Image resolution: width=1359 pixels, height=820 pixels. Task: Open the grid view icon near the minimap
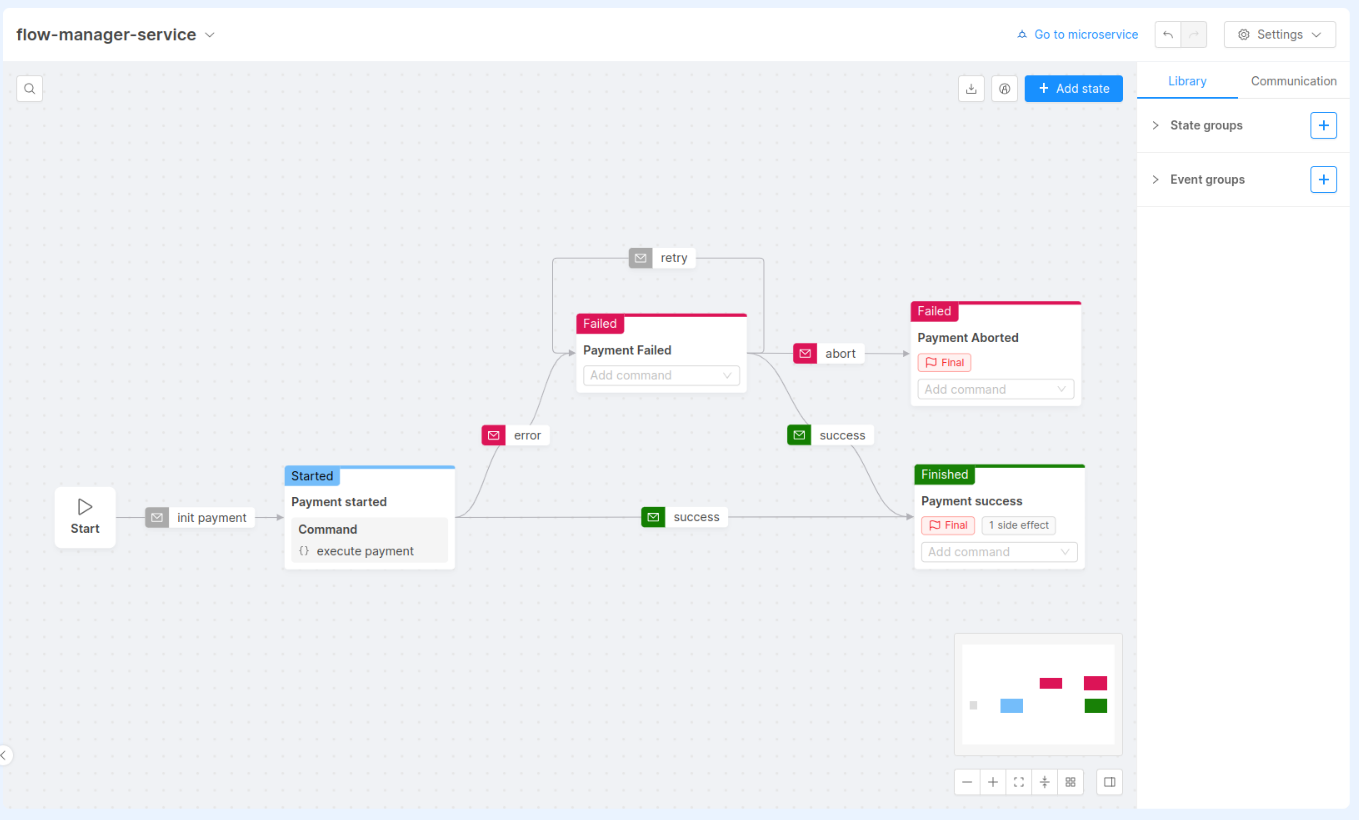click(1070, 781)
